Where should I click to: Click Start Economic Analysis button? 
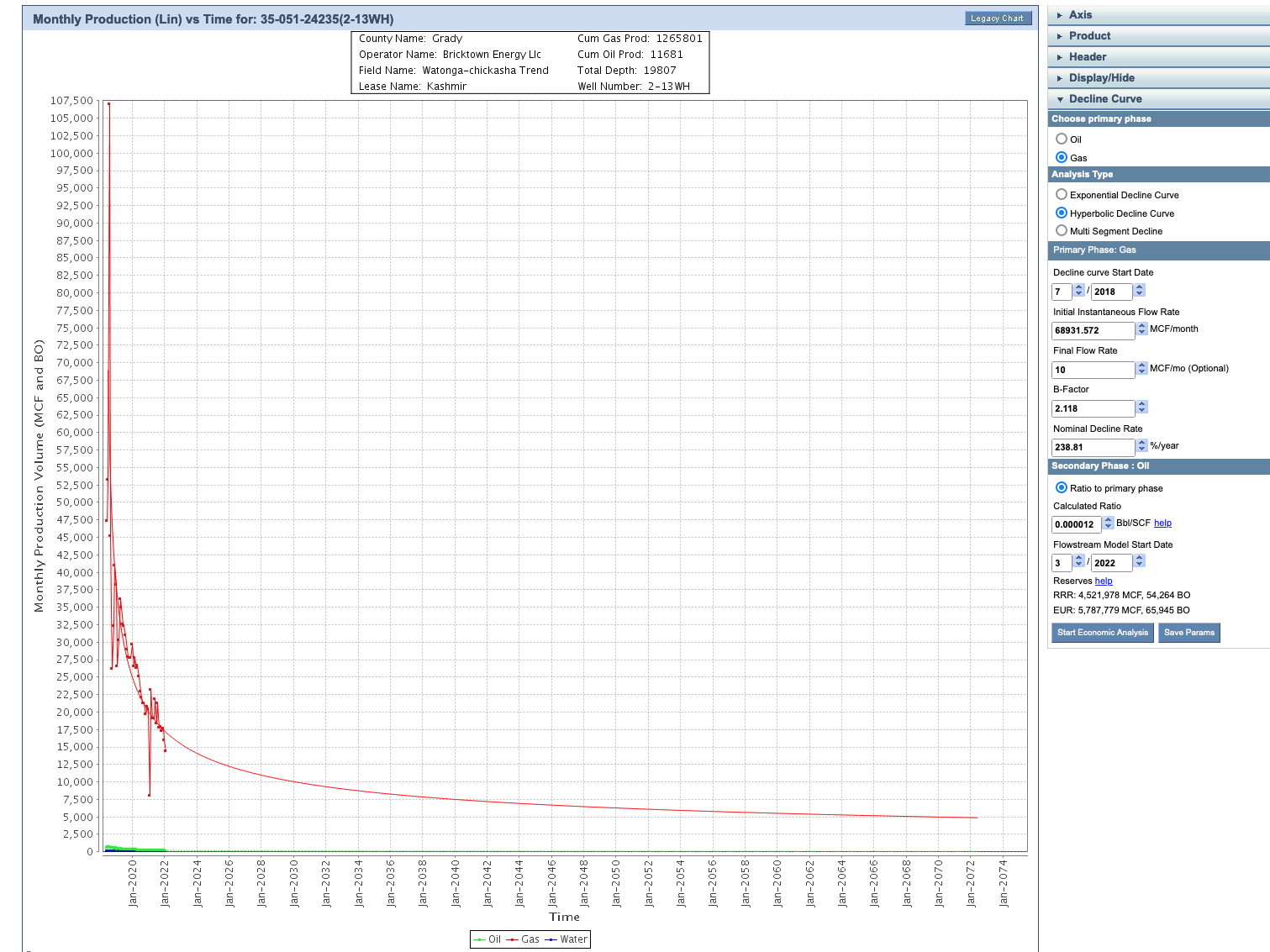pos(1102,633)
